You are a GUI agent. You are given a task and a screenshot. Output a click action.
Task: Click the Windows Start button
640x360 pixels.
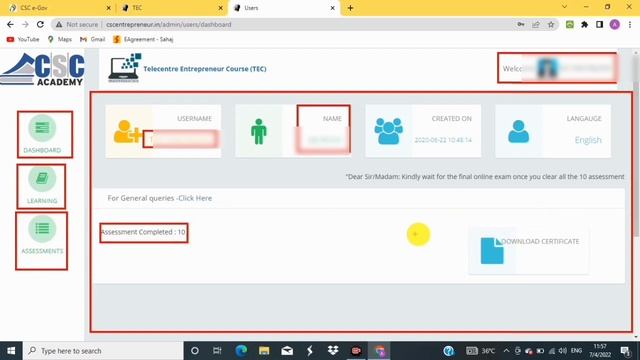point(11,351)
